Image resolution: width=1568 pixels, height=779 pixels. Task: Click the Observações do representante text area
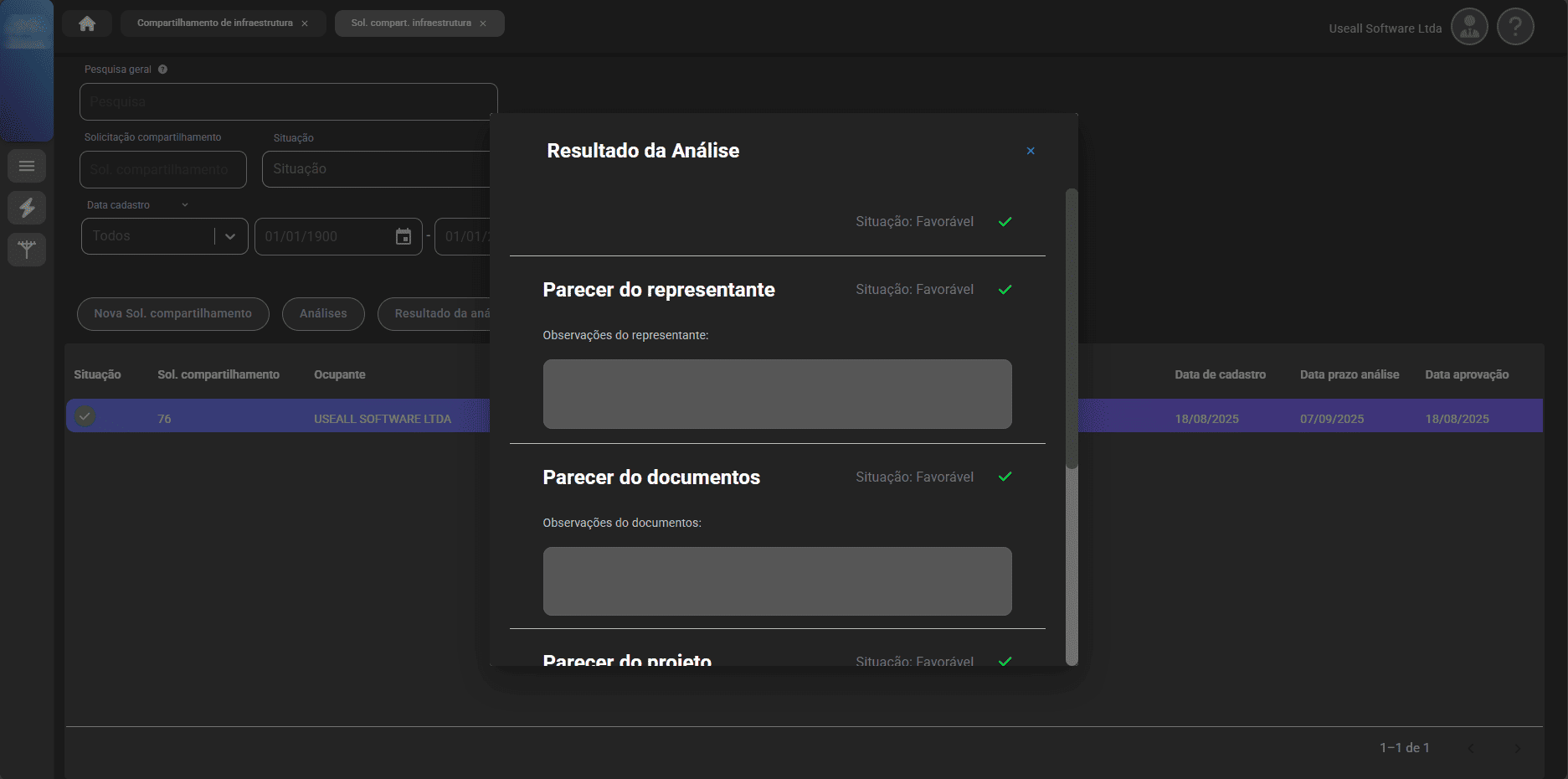pos(777,394)
